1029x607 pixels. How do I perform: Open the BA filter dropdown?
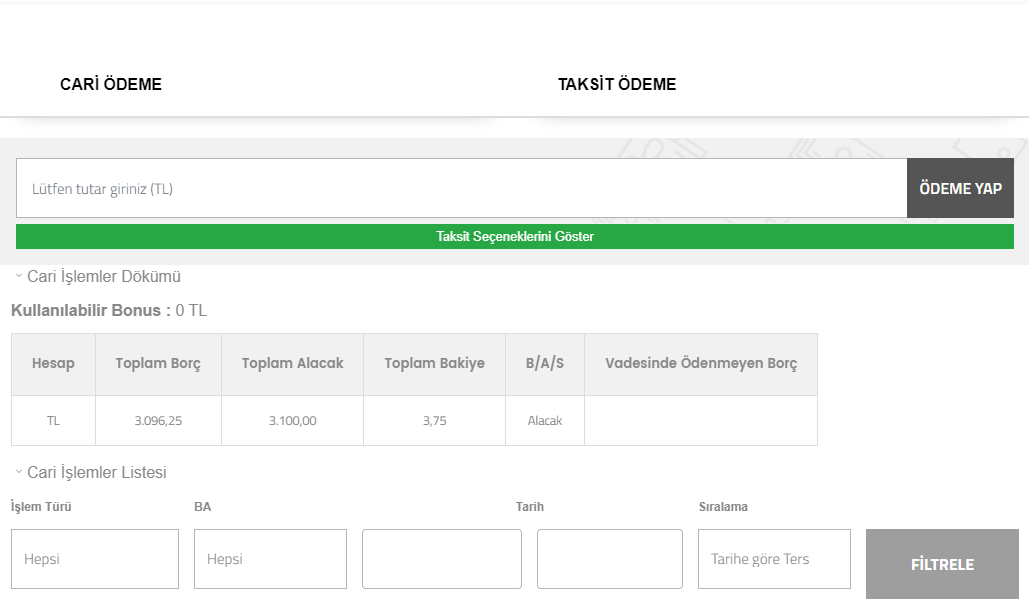(270, 559)
